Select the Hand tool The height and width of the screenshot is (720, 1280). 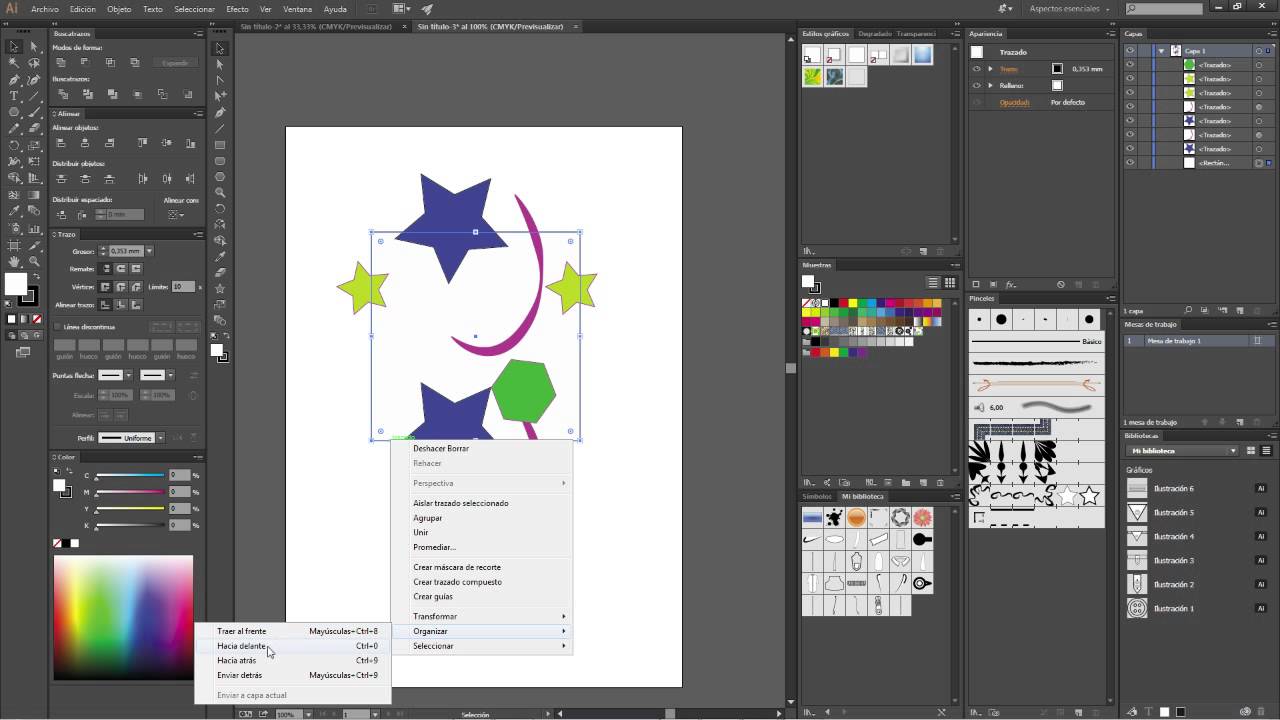tap(14, 261)
